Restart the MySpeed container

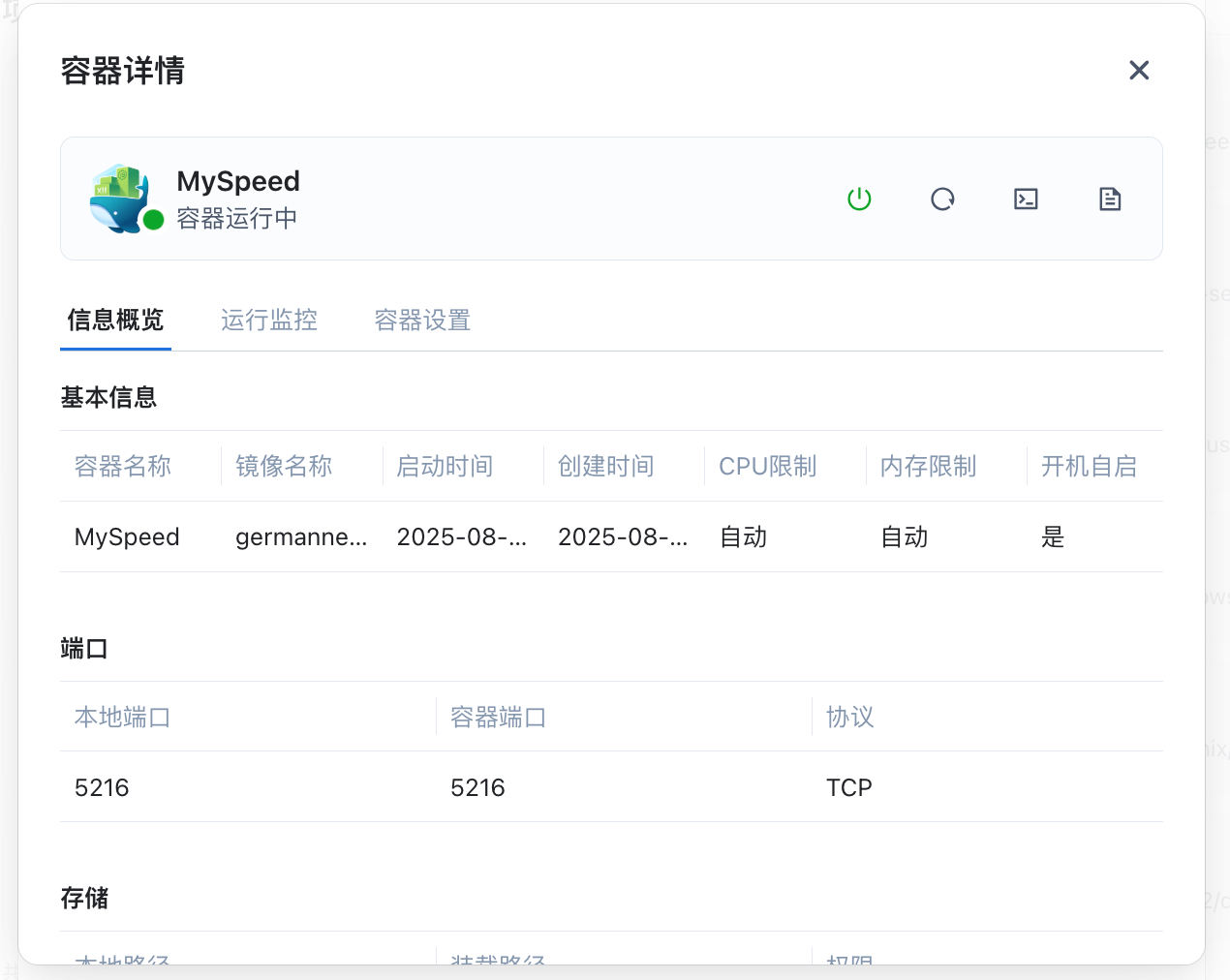click(x=942, y=199)
